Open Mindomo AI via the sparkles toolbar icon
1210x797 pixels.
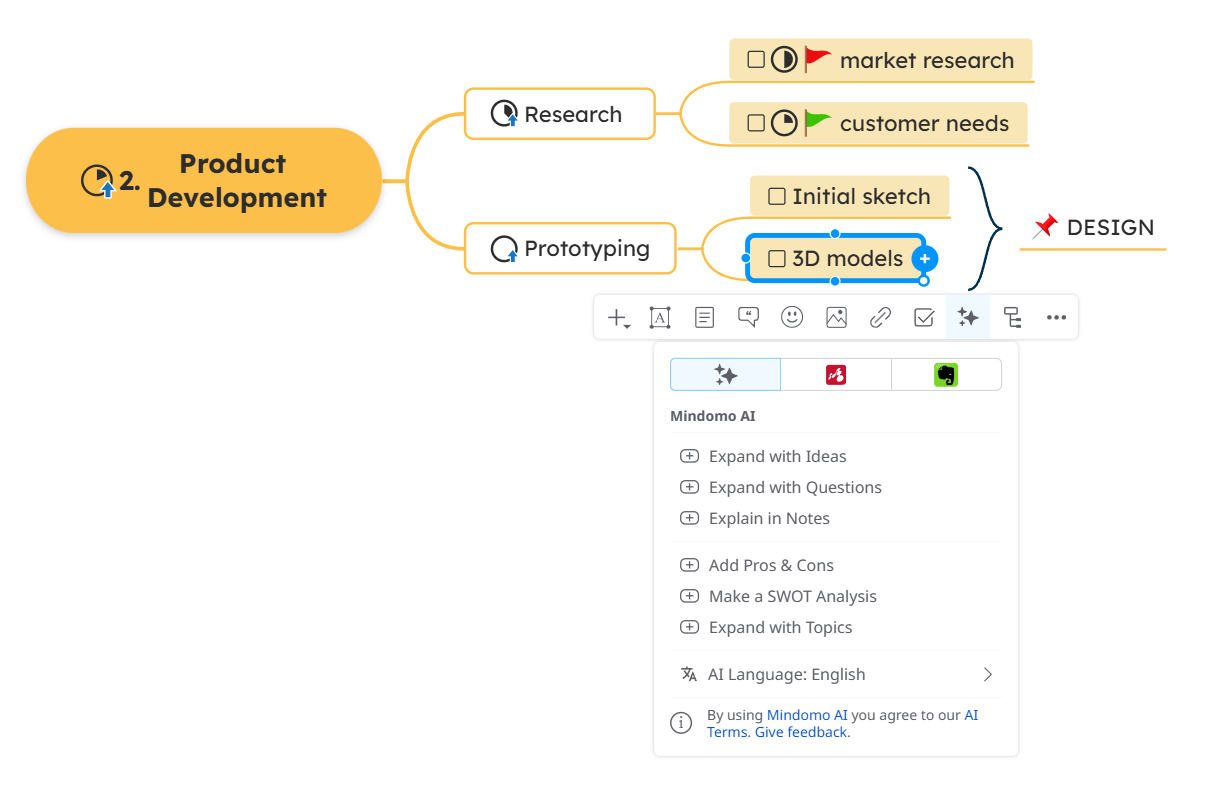pyautogui.click(x=967, y=317)
